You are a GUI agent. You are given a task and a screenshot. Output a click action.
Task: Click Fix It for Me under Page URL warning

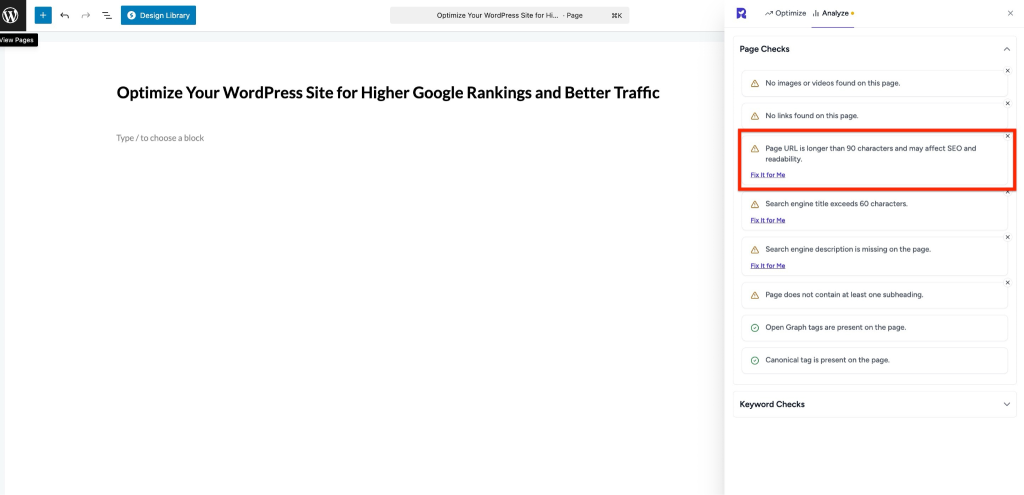[x=768, y=175]
